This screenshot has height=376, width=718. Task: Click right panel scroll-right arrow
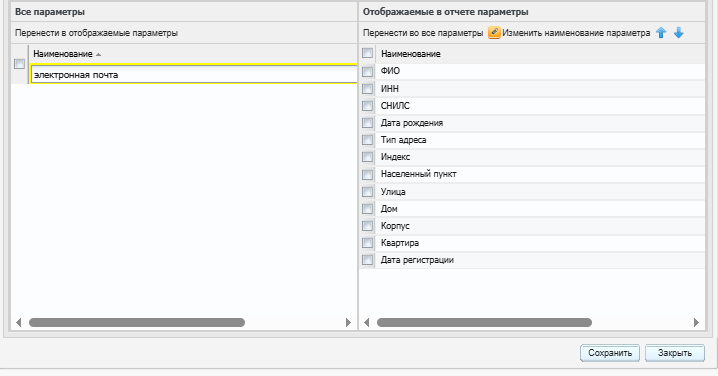pyautogui.click(x=696, y=322)
